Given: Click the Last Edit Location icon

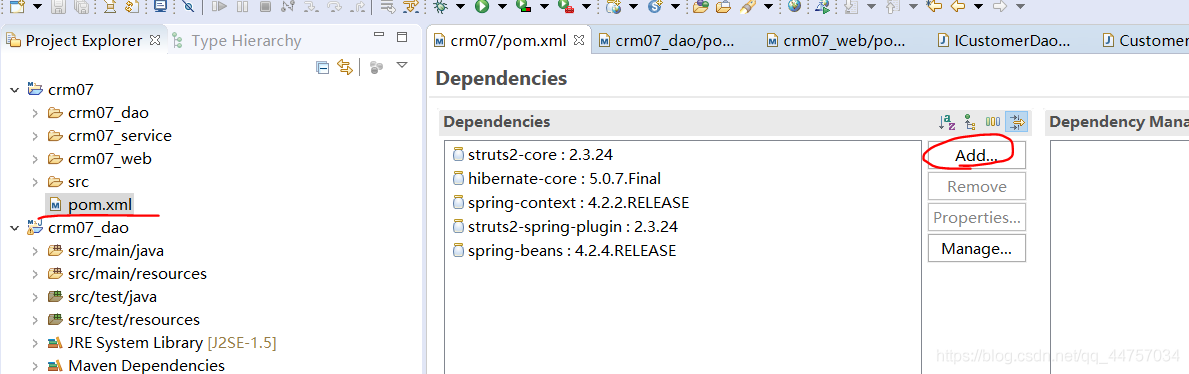Looking at the screenshot, I should pyautogui.click(x=934, y=7).
